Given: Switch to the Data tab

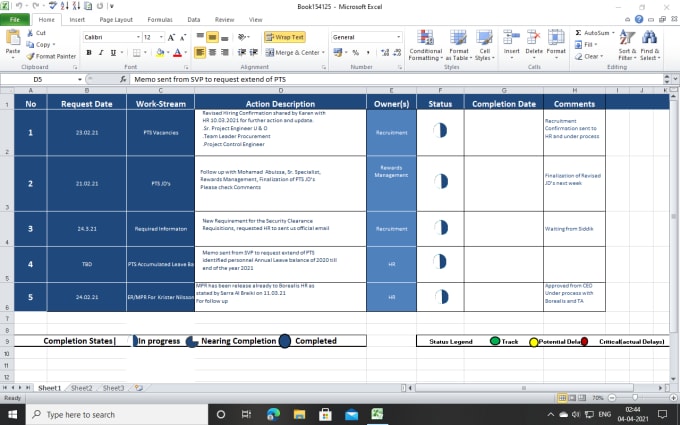Looking at the screenshot, I should coord(194,20).
